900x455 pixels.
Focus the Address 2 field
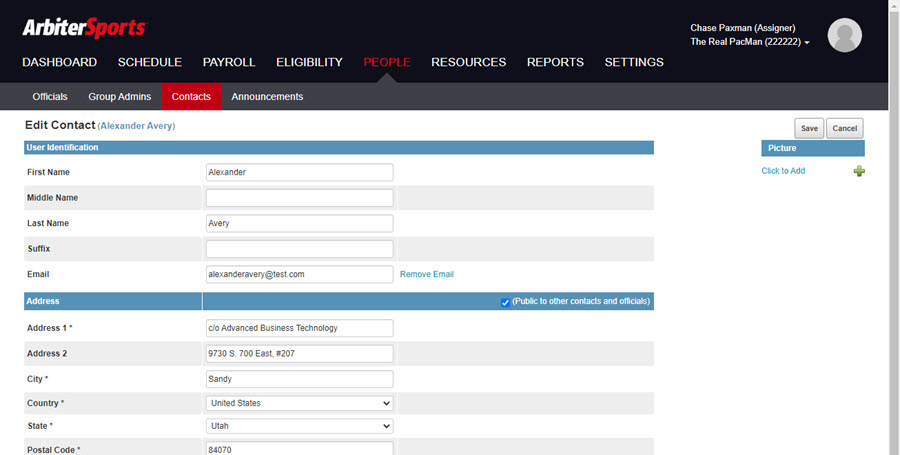[300, 353]
